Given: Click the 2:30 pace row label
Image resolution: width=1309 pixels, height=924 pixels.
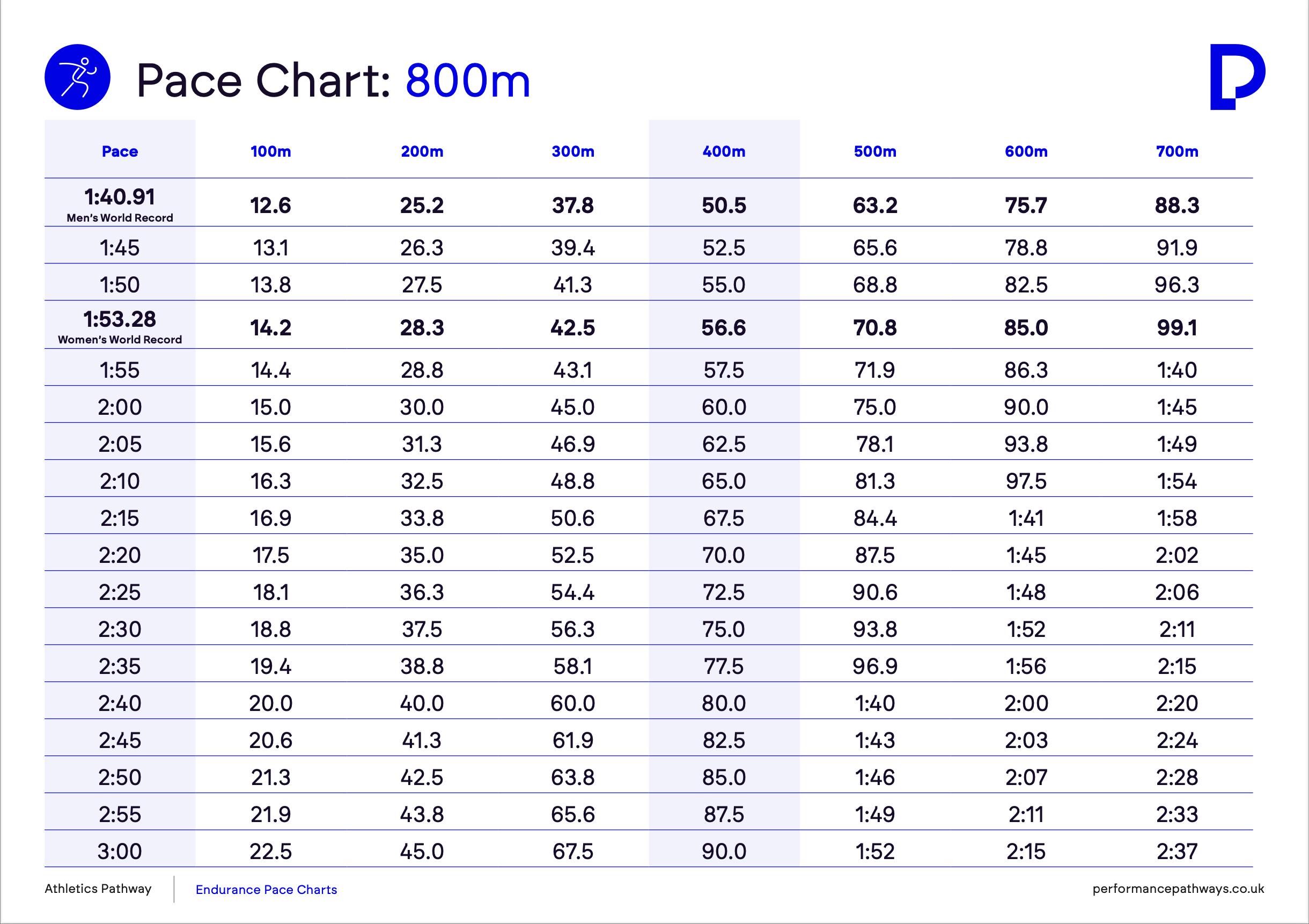Looking at the screenshot, I should (120, 630).
